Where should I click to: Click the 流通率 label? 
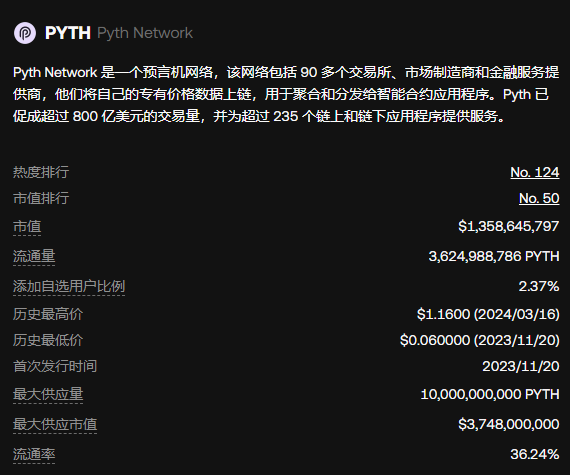[x=34, y=455]
